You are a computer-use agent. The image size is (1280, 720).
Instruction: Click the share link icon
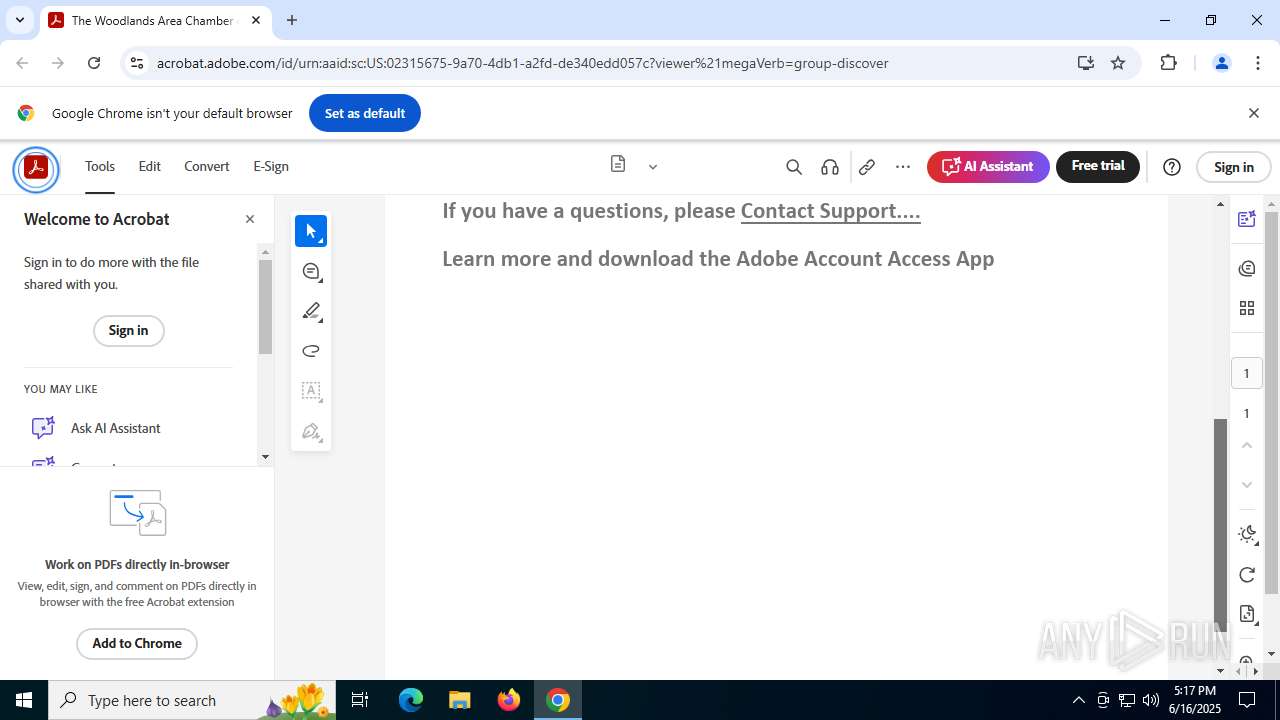point(867,167)
